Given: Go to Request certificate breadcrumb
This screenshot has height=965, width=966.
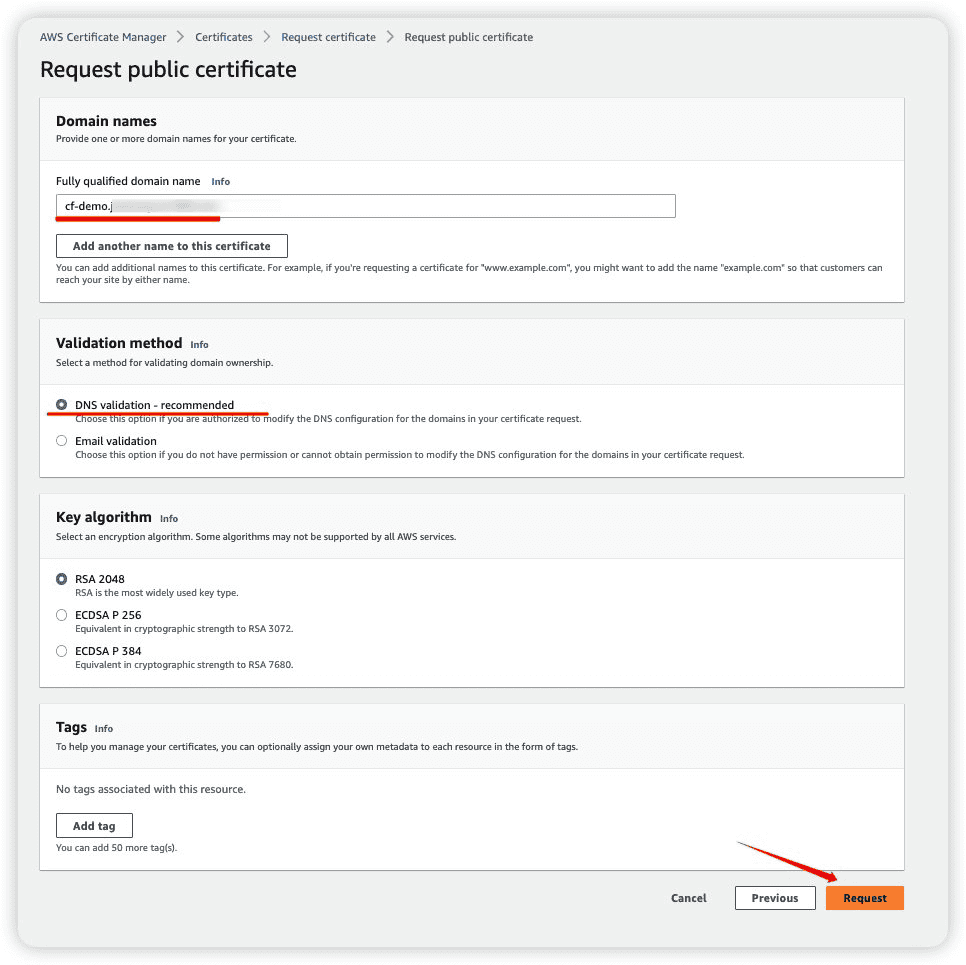Looking at the screenshot, I should pyautogui.click(x=328, y=37).
